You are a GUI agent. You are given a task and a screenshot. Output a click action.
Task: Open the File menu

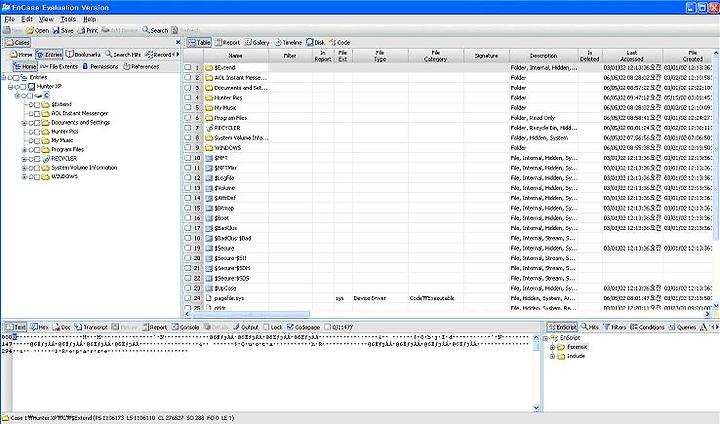pos(9,19)
